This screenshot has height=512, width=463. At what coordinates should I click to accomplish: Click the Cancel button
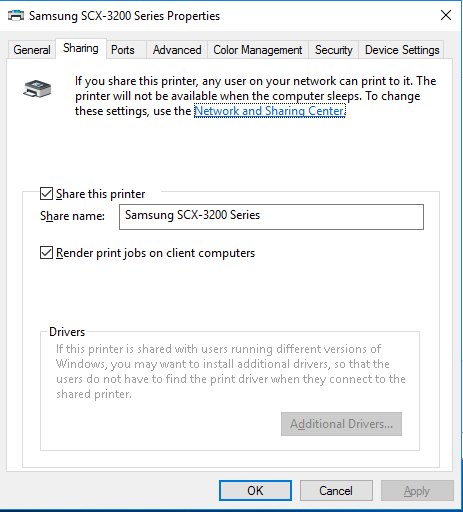[336, 491]
